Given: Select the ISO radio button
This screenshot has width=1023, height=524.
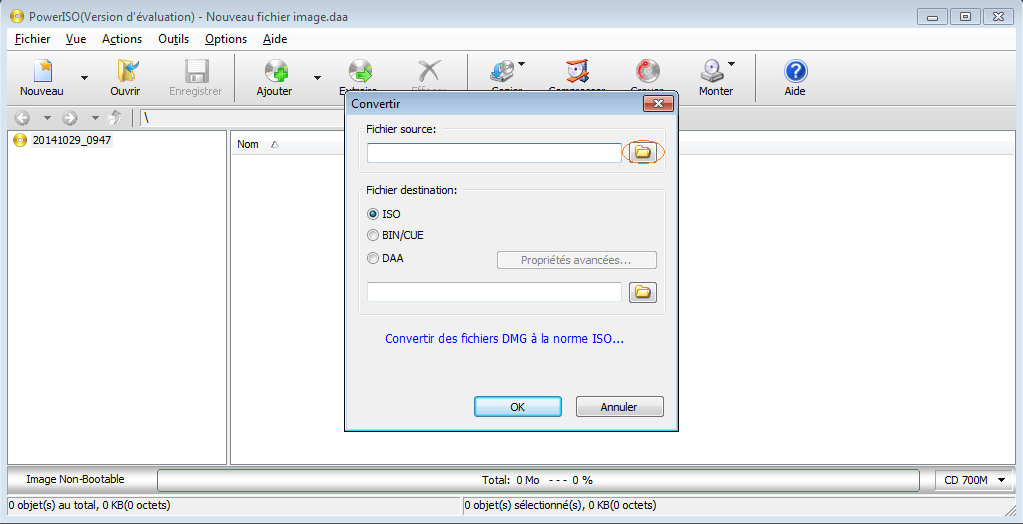Looking at the screenshot, I should [x=373, y=214].
